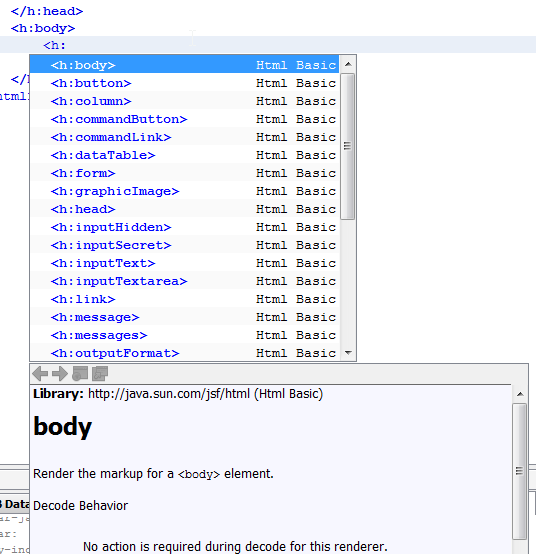Click the Forward arrow in documentation toolbar
Screen dimensions: 536x554
coord(60,373)
